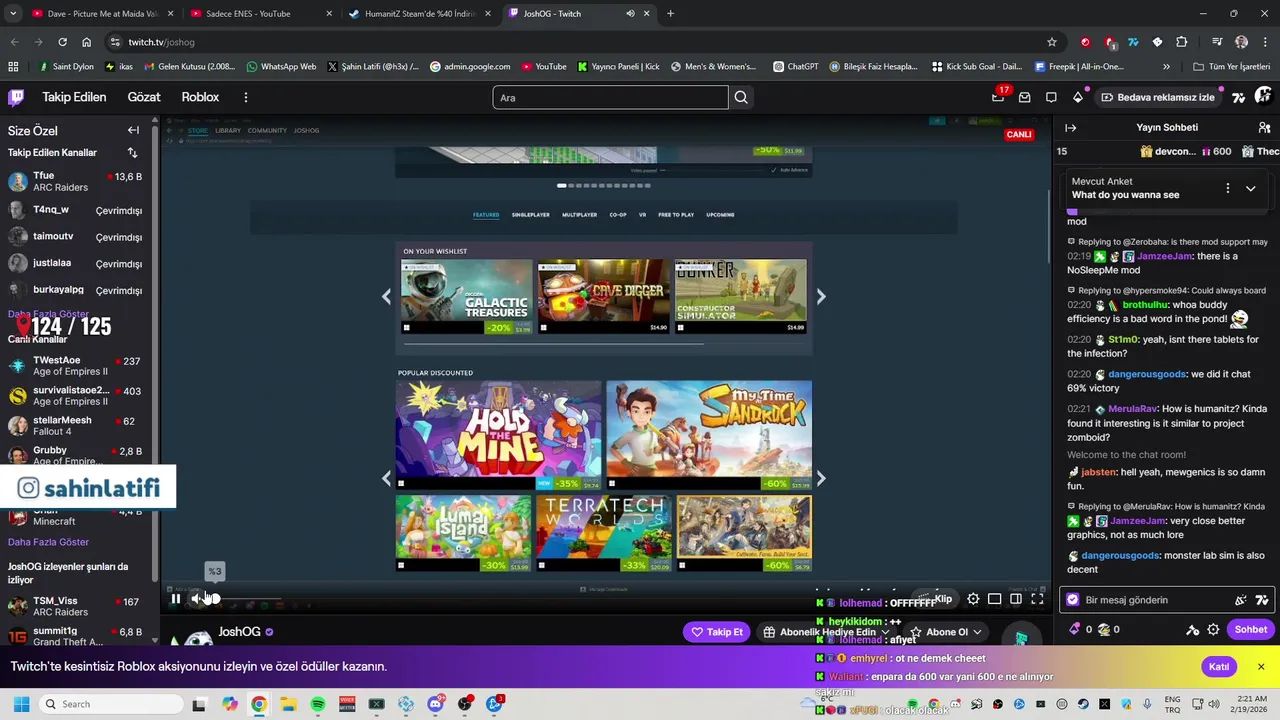Open the Twitch home logo

[x=16, y=97]
